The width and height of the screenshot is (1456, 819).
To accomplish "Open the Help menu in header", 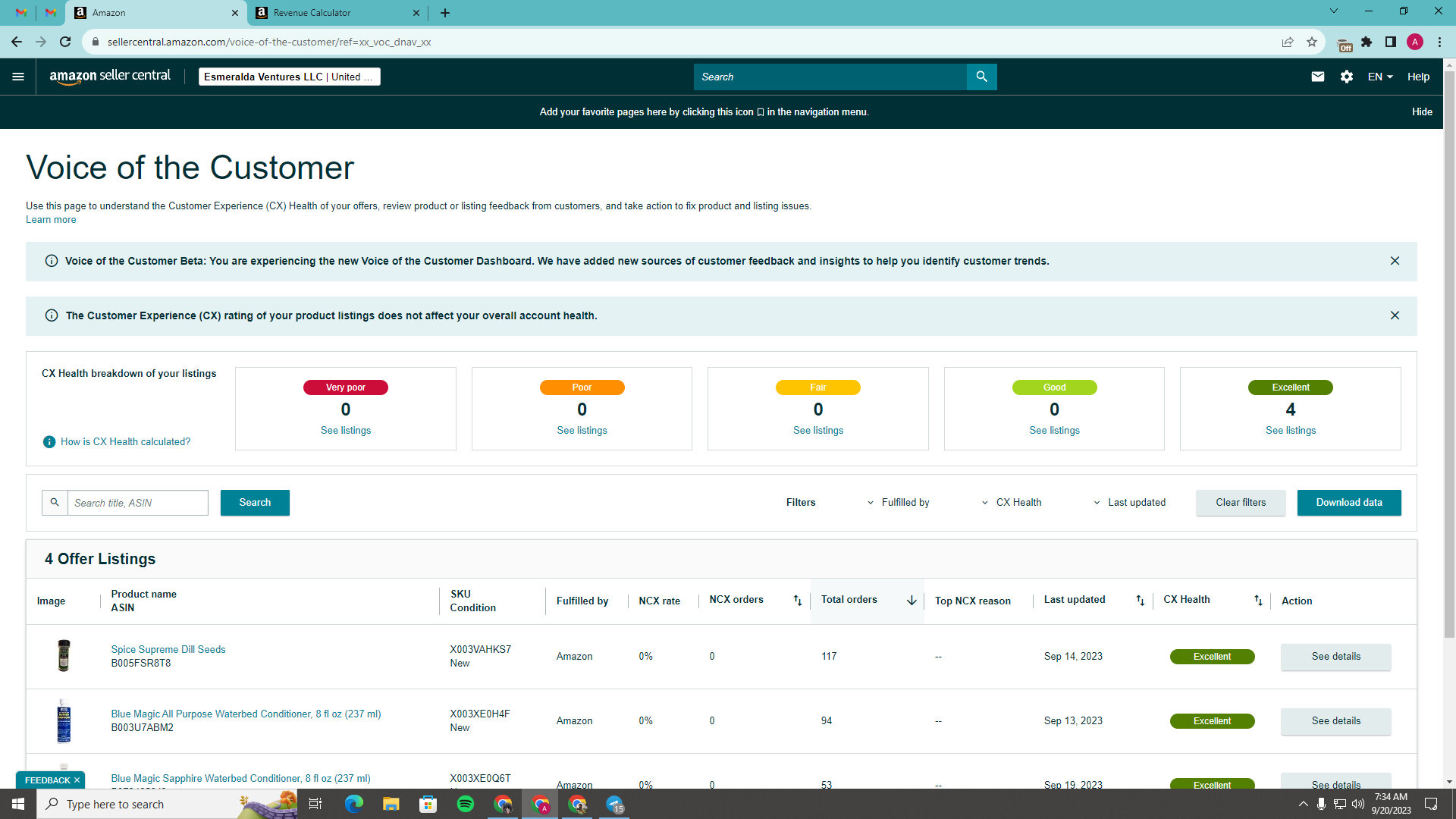I will pyautogui.click(x=1418, y=77).
